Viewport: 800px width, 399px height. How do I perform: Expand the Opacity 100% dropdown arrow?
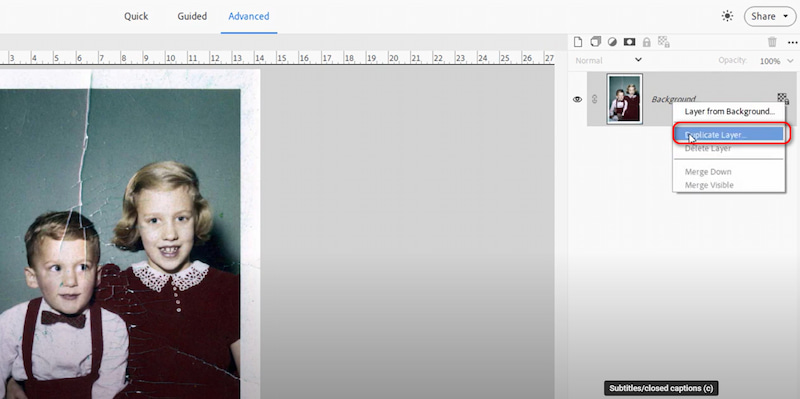[791, 61]
